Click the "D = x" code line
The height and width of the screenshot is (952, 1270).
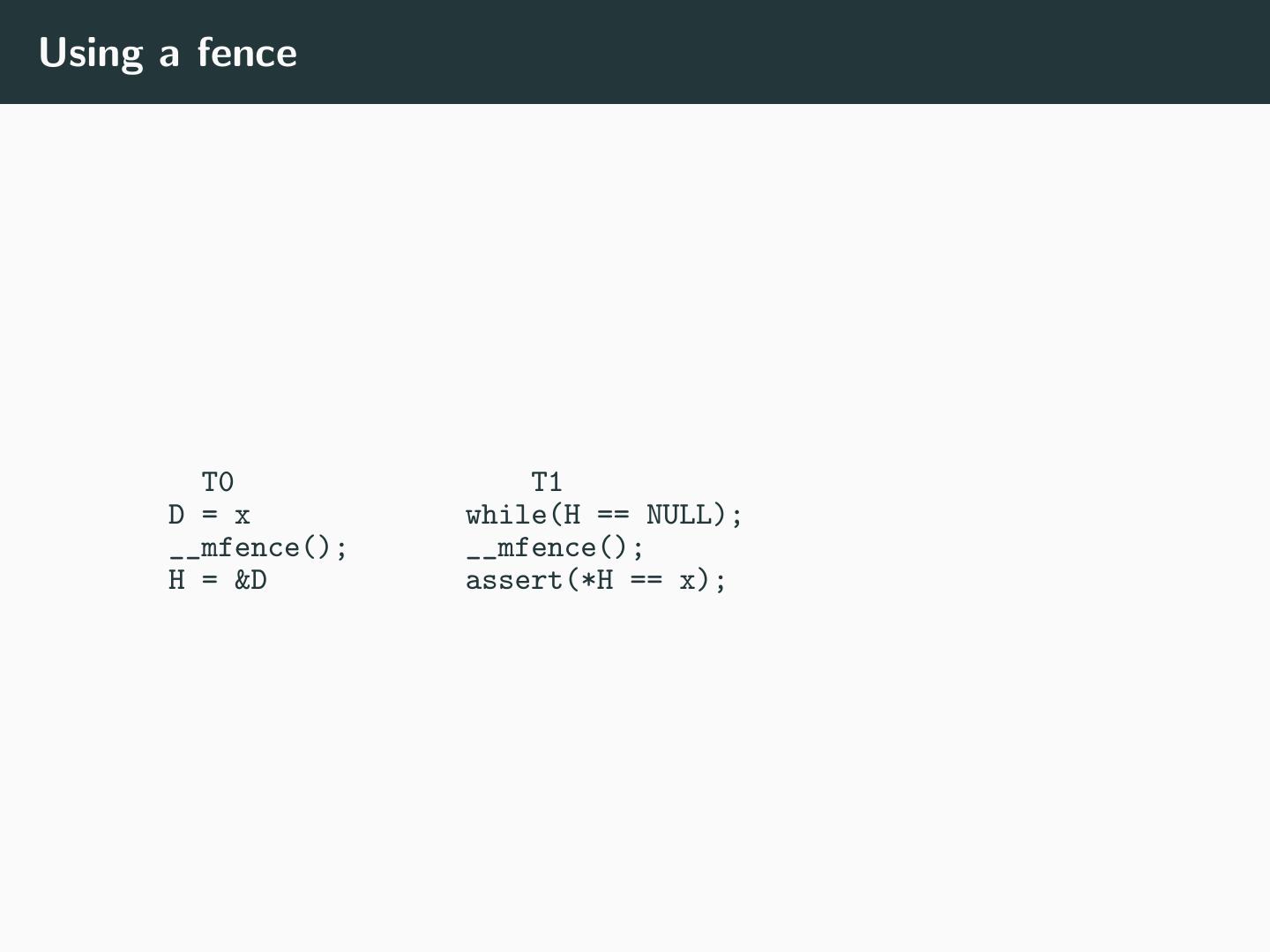(x=209, y=515)
